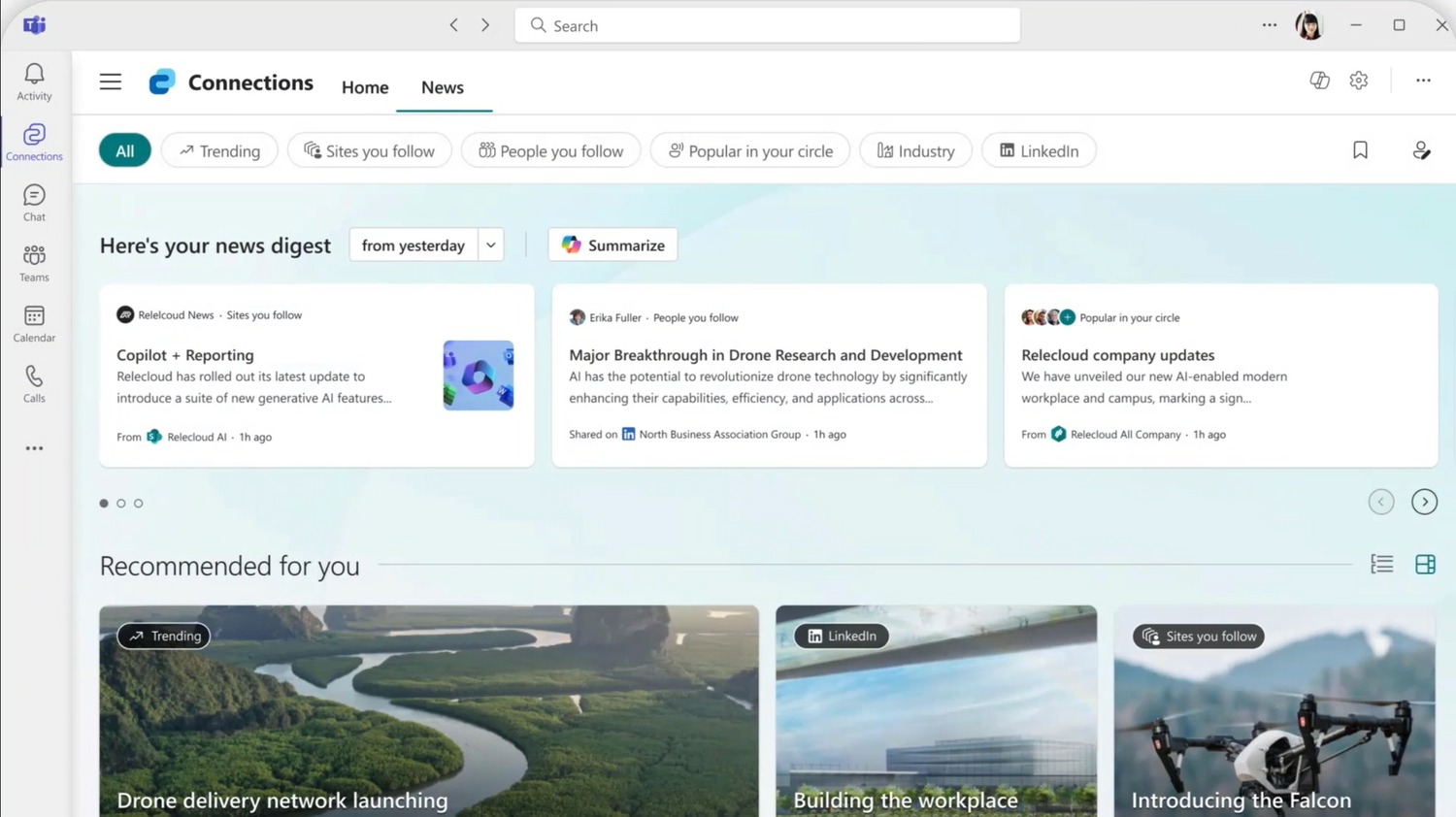The image size is (1456, 817).
Task: Click the Connections app logo
Action: [x=162, y=82]
